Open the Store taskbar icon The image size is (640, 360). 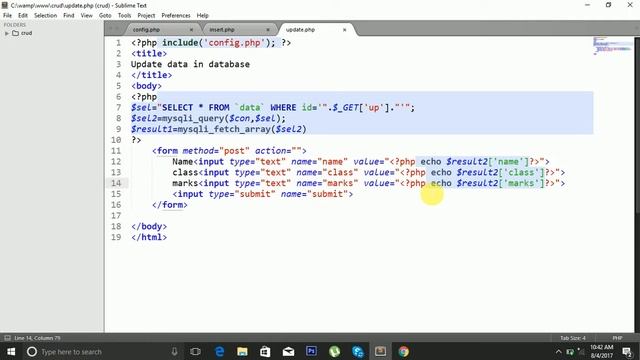[x=265, y=351]
